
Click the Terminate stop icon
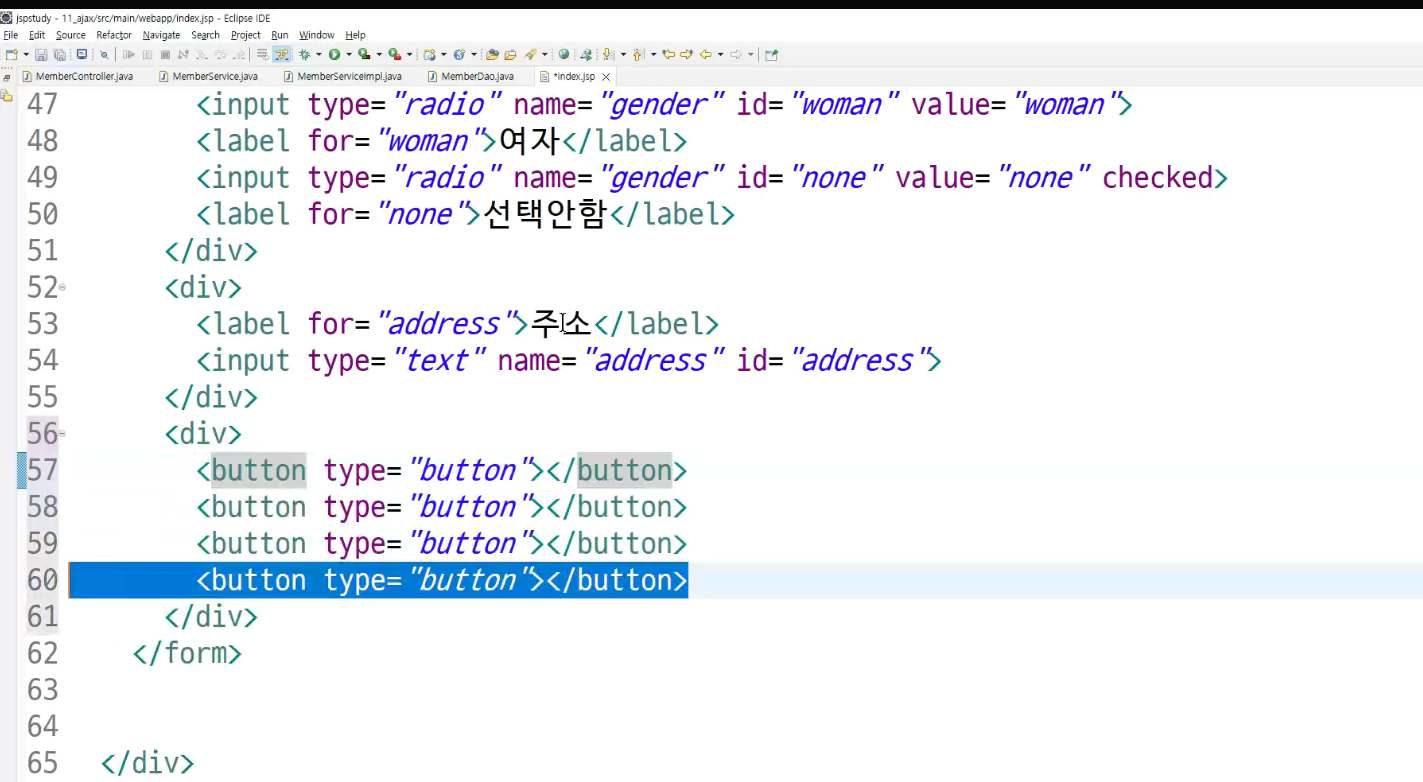tap(165, 54)
